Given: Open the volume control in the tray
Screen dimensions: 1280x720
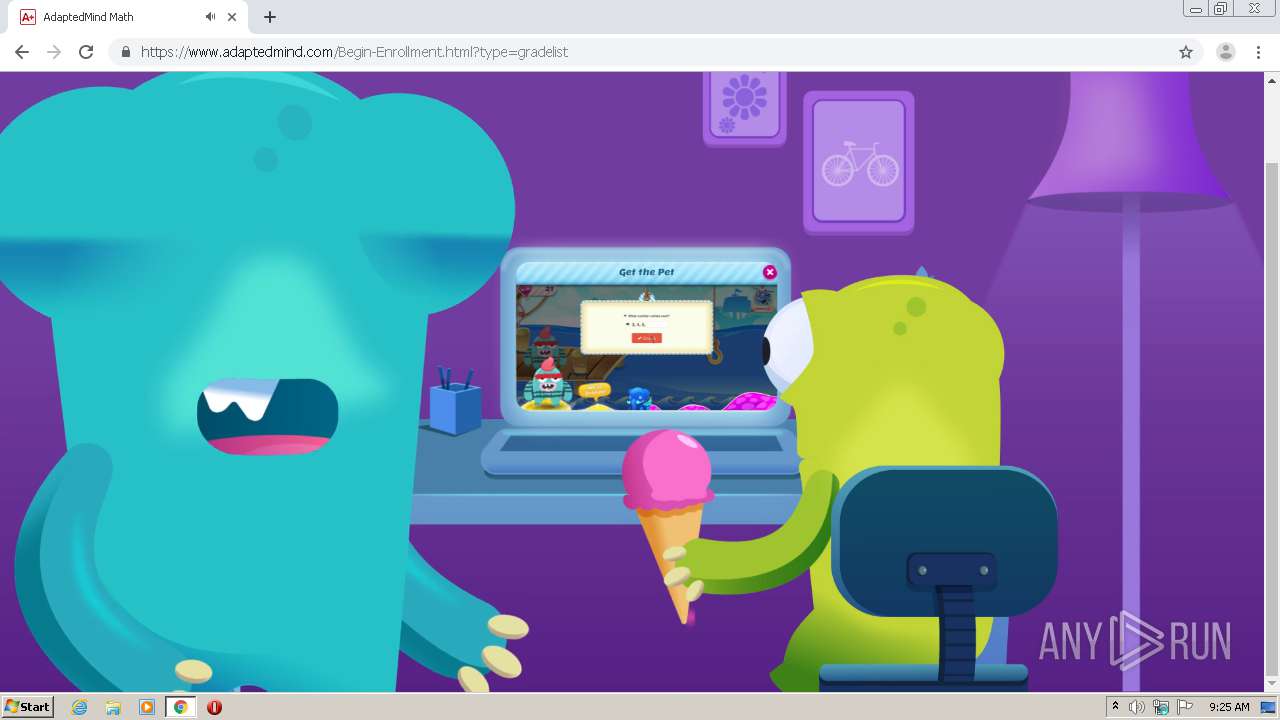Looking at the screenshot, I should [x=1137, y=707].
